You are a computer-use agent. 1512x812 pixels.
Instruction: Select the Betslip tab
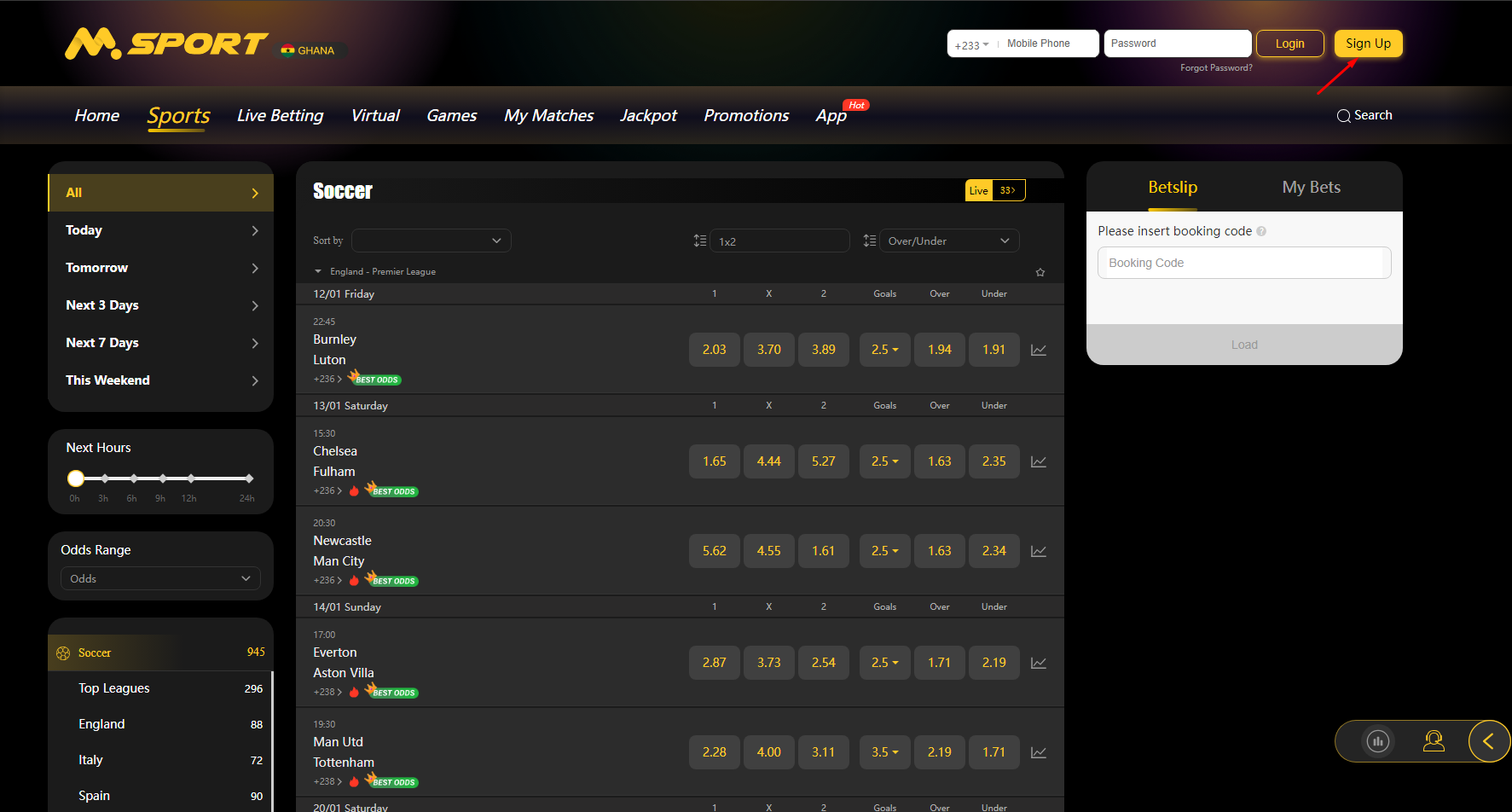pyautogui.click(x=1173, y=187)
